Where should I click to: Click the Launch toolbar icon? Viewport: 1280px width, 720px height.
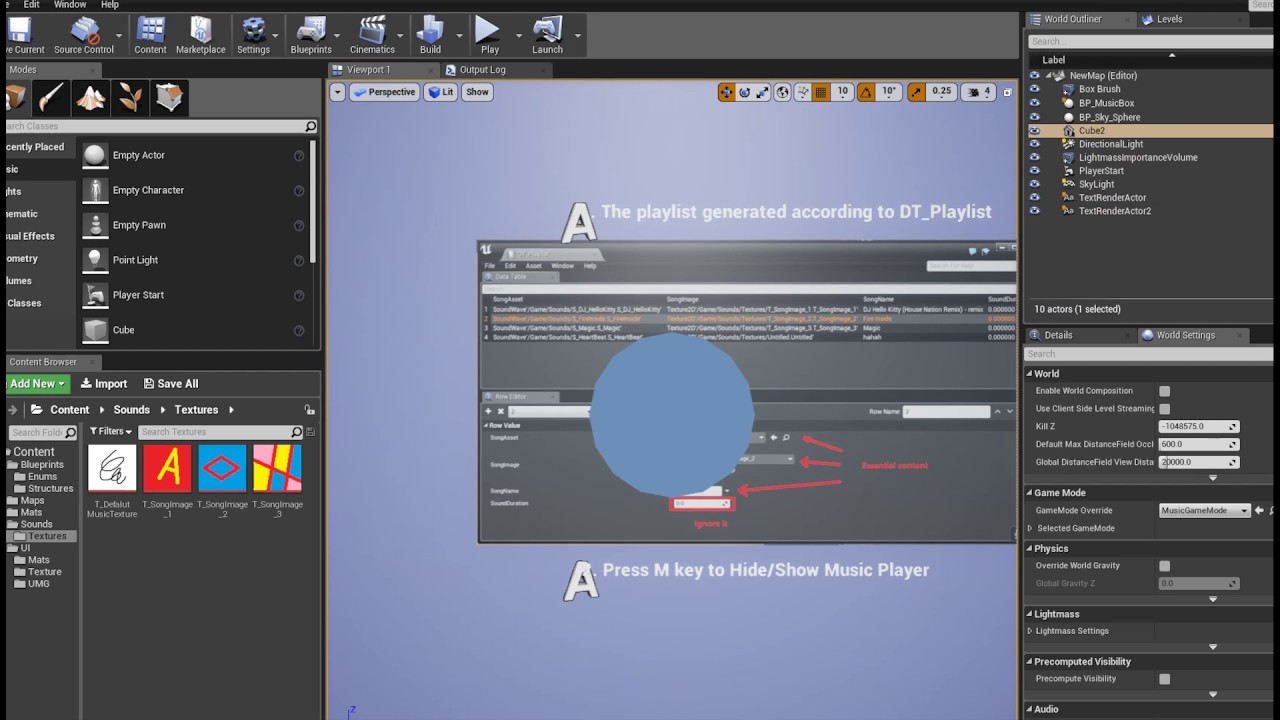coord(547,35)
